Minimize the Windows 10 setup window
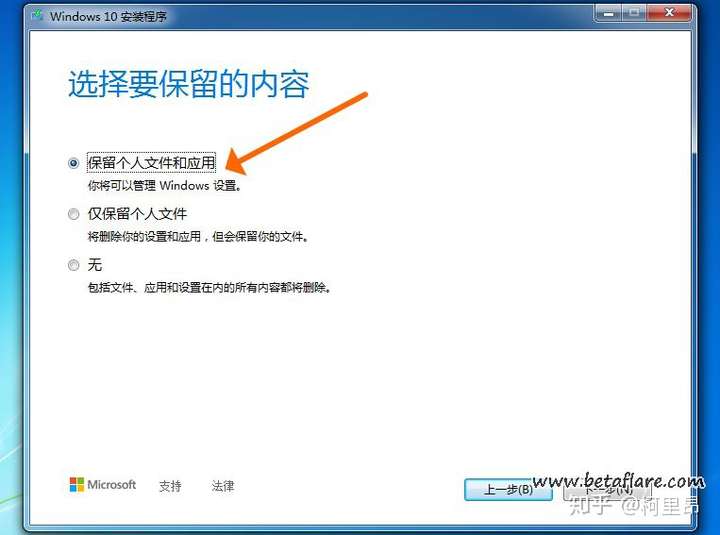The height and width of the screenshot is (535, 720). 609,14
